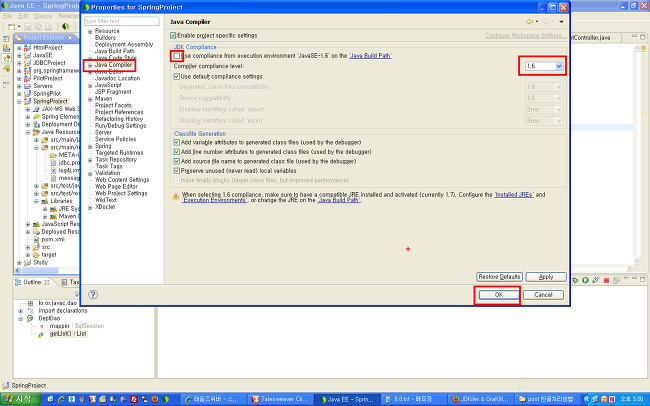Click the green run icon in bottom-right console toolbar
The width and height of the screenshot is (650, 406).
pyautogui.click(x=585, y=280)
